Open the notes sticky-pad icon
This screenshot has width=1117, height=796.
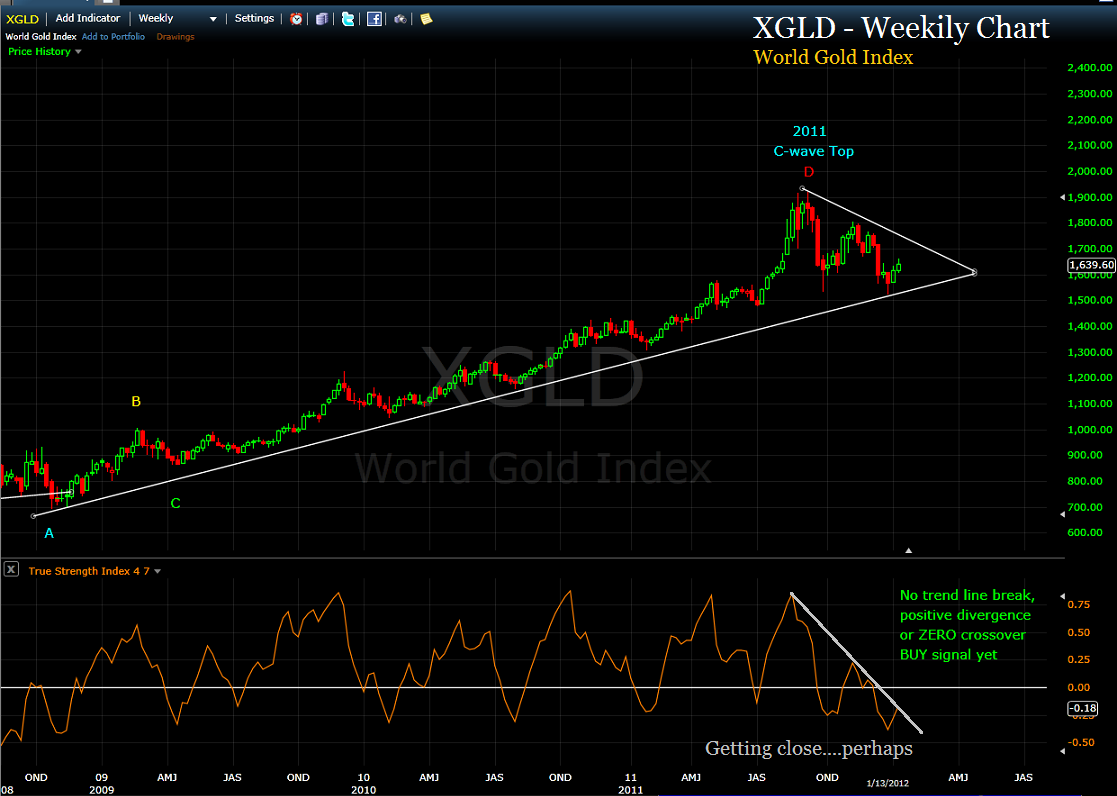(425, 18)
